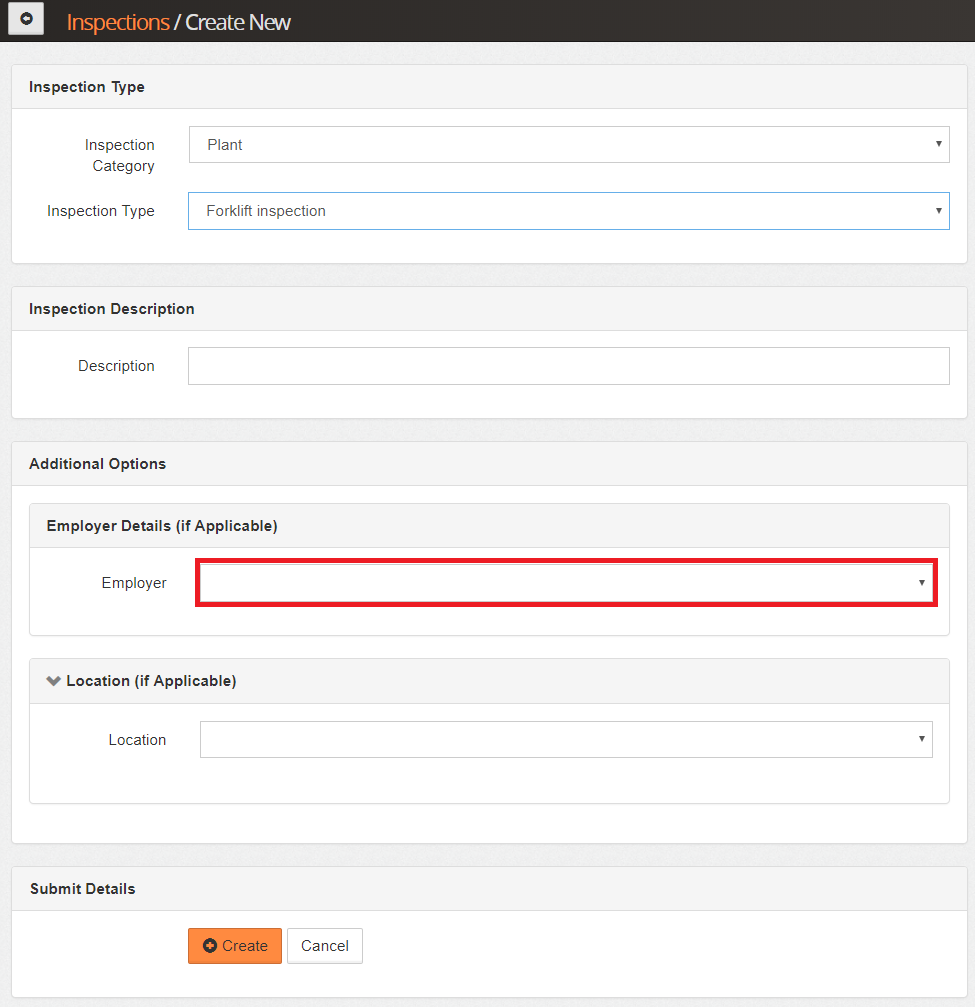The height and width of the screenshot is (1007, 975).
Task: Open the Location dropdown
Action: point(565,740)
